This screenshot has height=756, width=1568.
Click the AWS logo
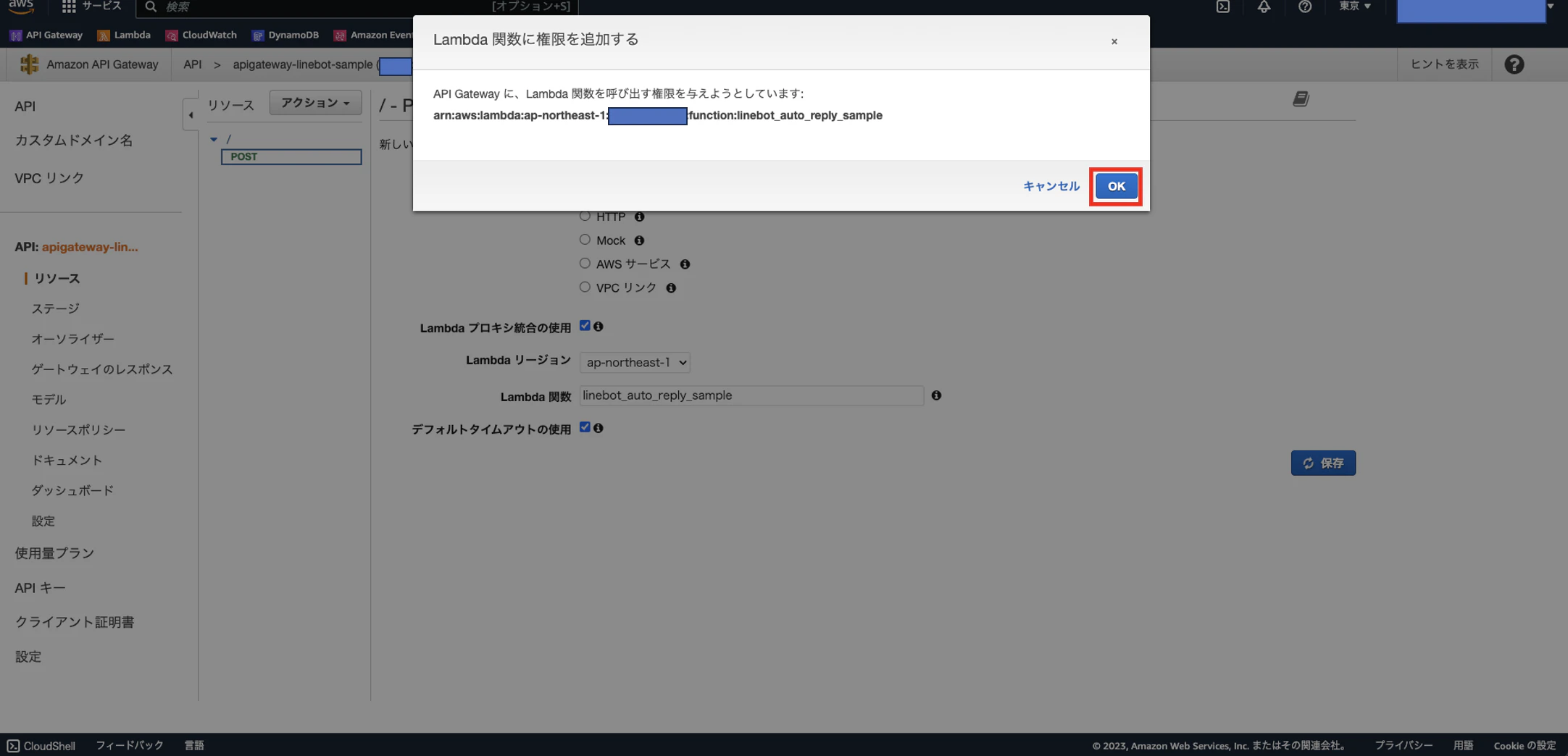pyautogui.click(x=21, y=6)
